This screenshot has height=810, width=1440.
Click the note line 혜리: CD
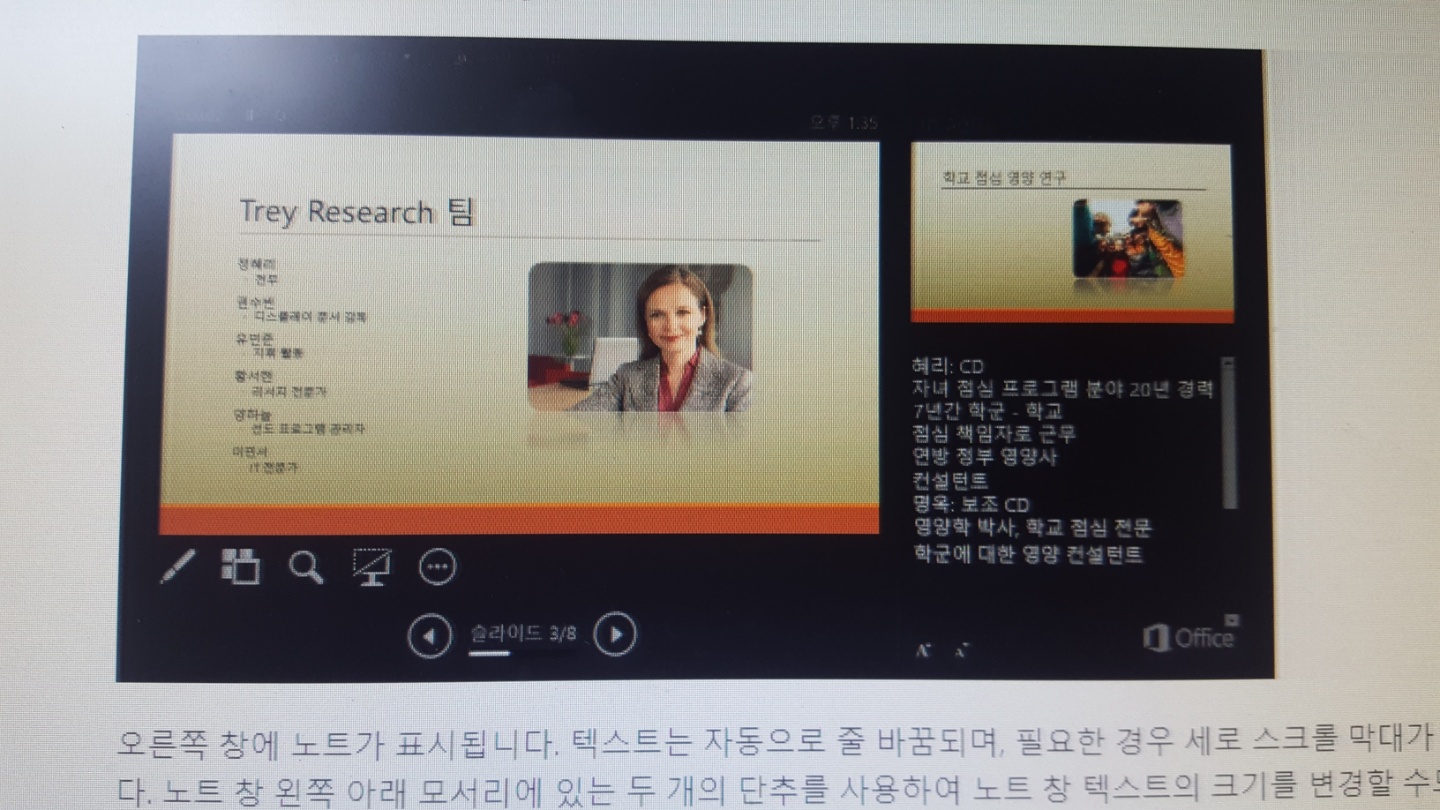(948, 366)
